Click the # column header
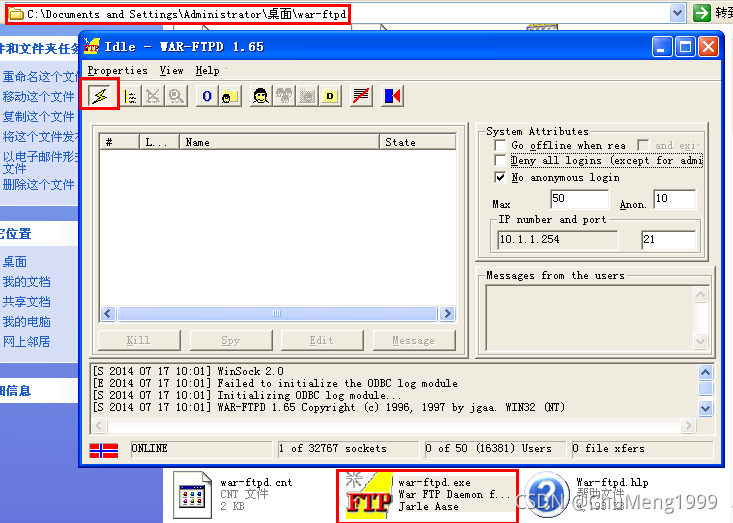Viewport: 733px width, 523px height. [x=120, y=142]
